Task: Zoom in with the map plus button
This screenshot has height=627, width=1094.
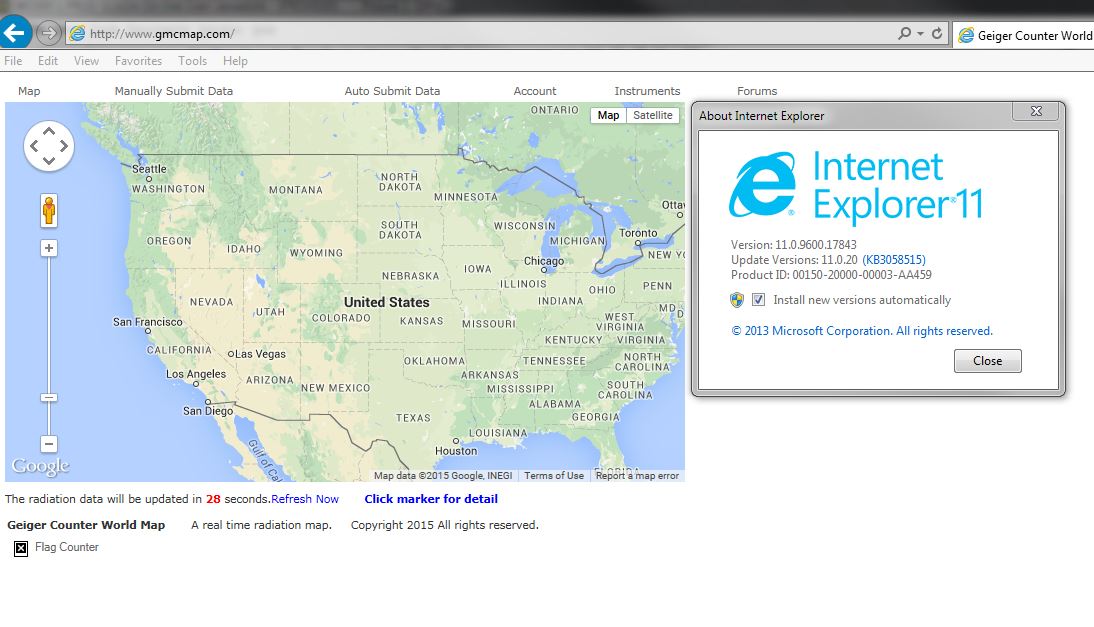Action: [x=48, y=248]
